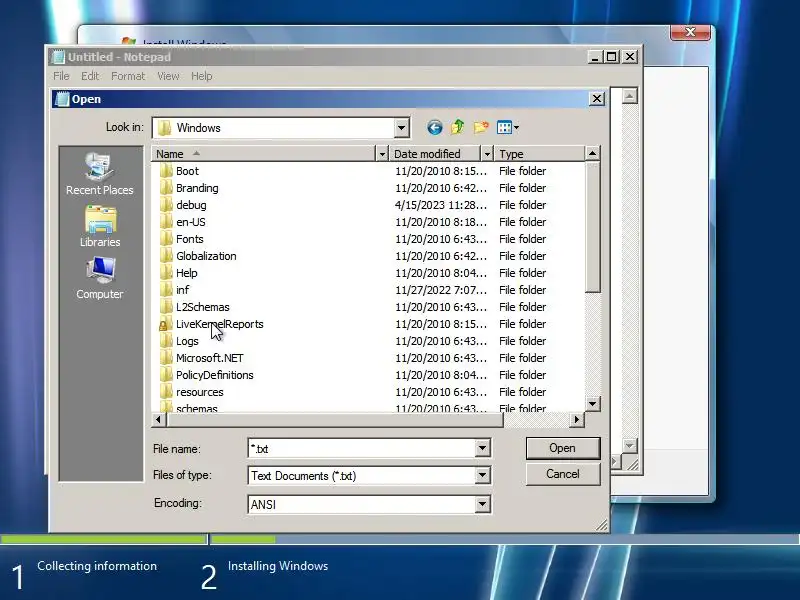Click File folder type in the Logs row

pyautogui.click(x=522, y=341)
